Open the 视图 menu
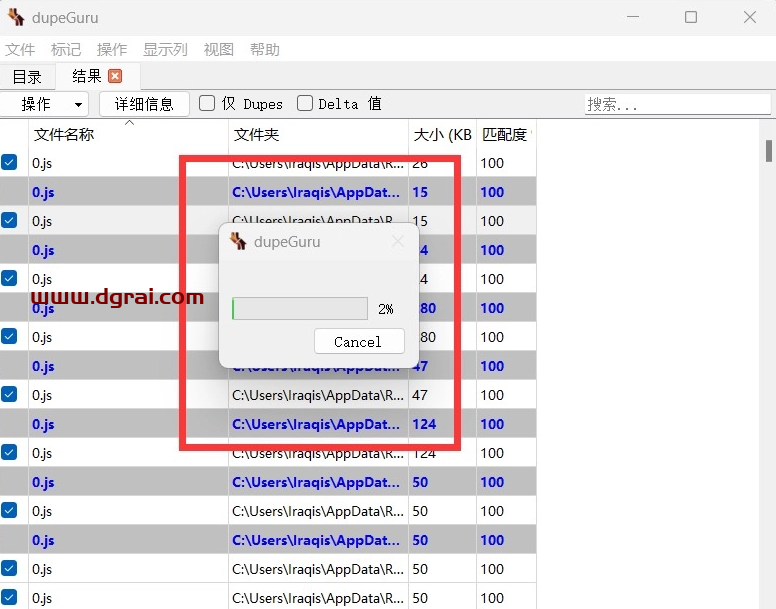This screenshot has width=776, height=609. point(219,49)
